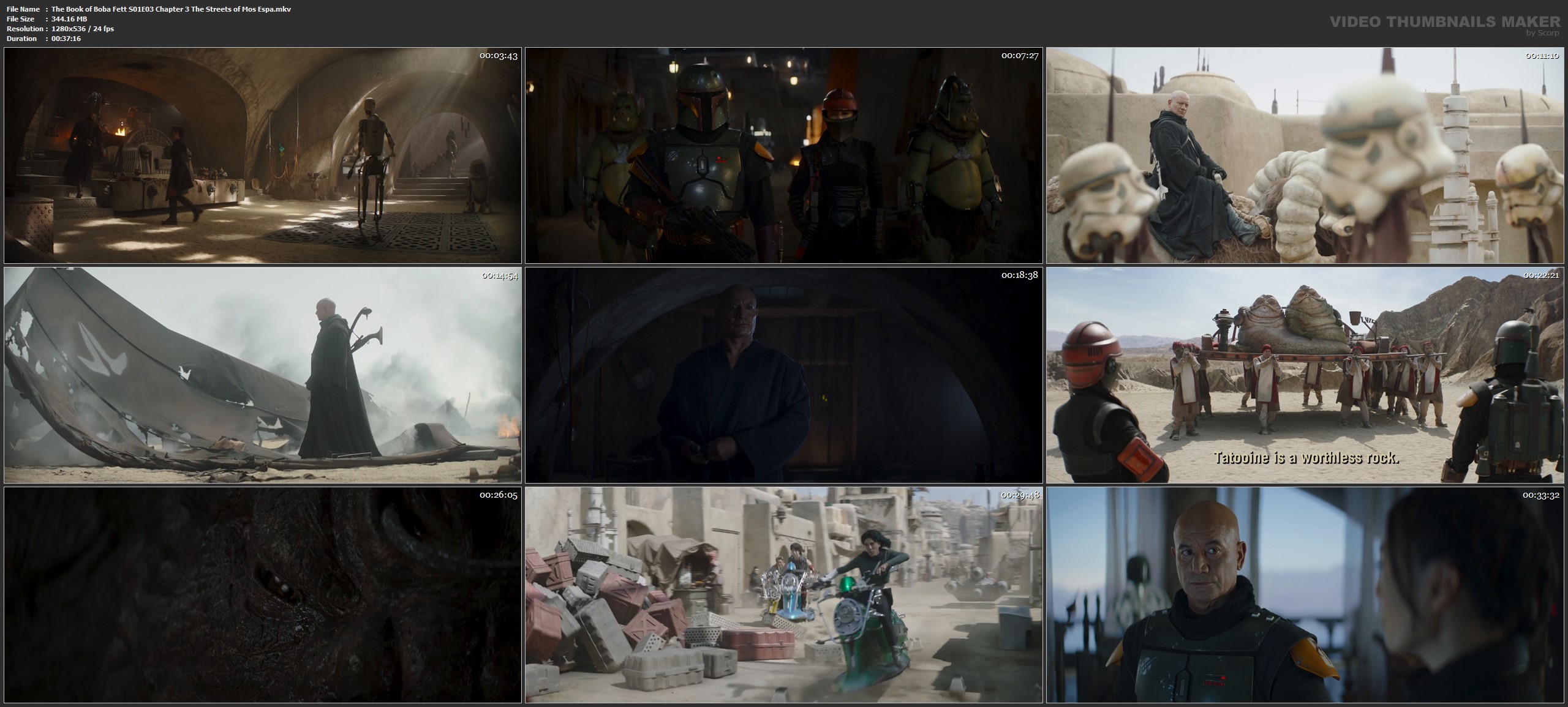Open the thumbnail showing stormtrooper helmets on spikes
This screenshot has height=707, width=1568.
pyautogui.click(x=1305, y=155)
